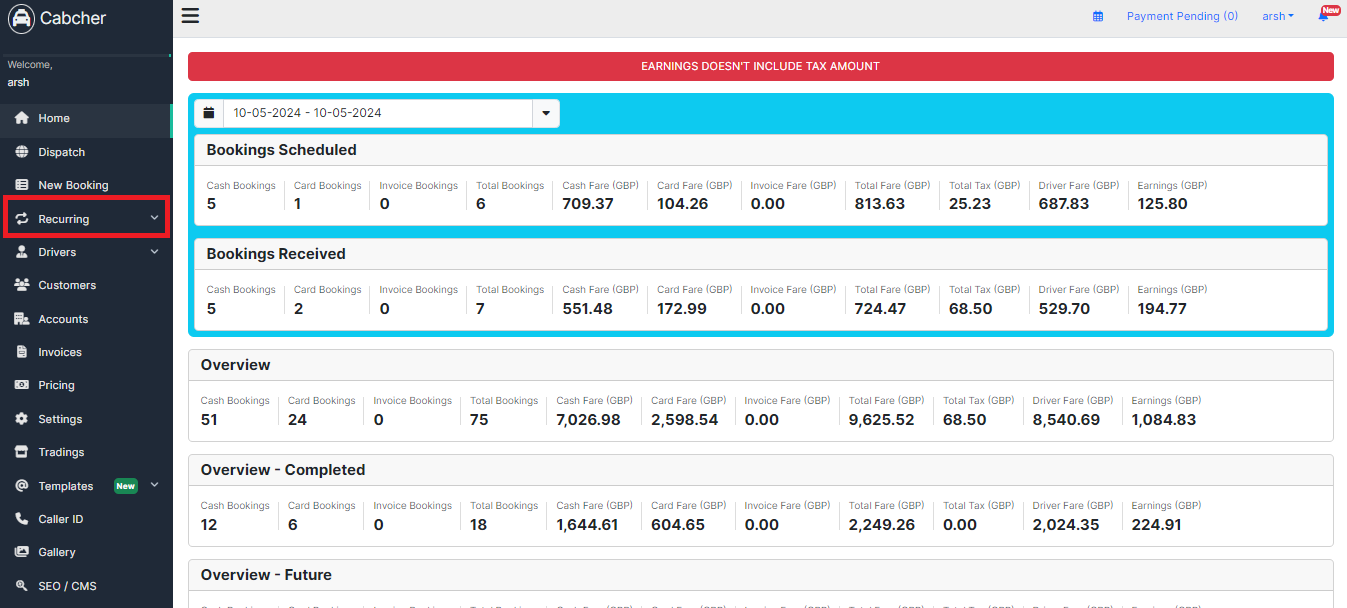1347x608 pixels.
Task: Click the New badge next to Templates
Action: (x=125, y=486)
